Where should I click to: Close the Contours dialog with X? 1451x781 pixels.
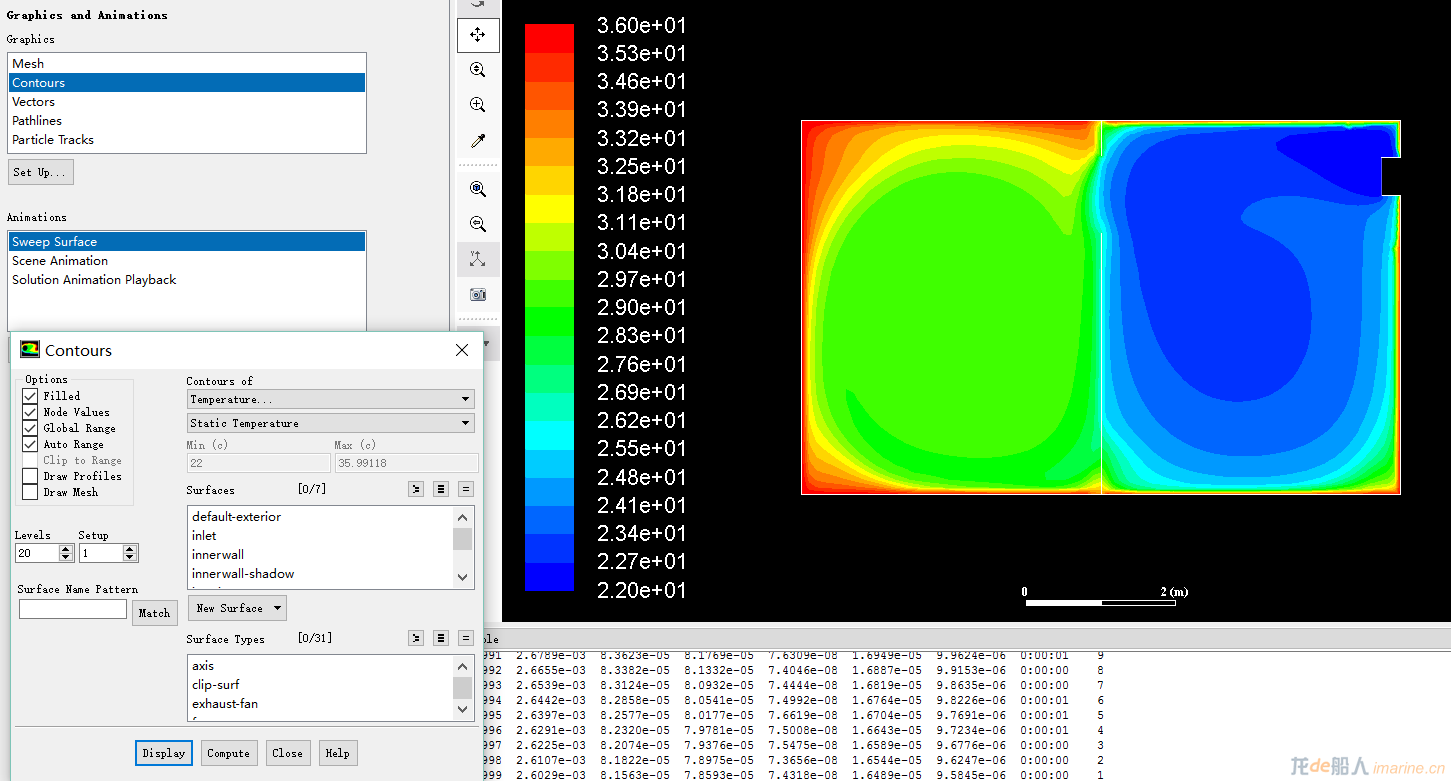[462, 350]
